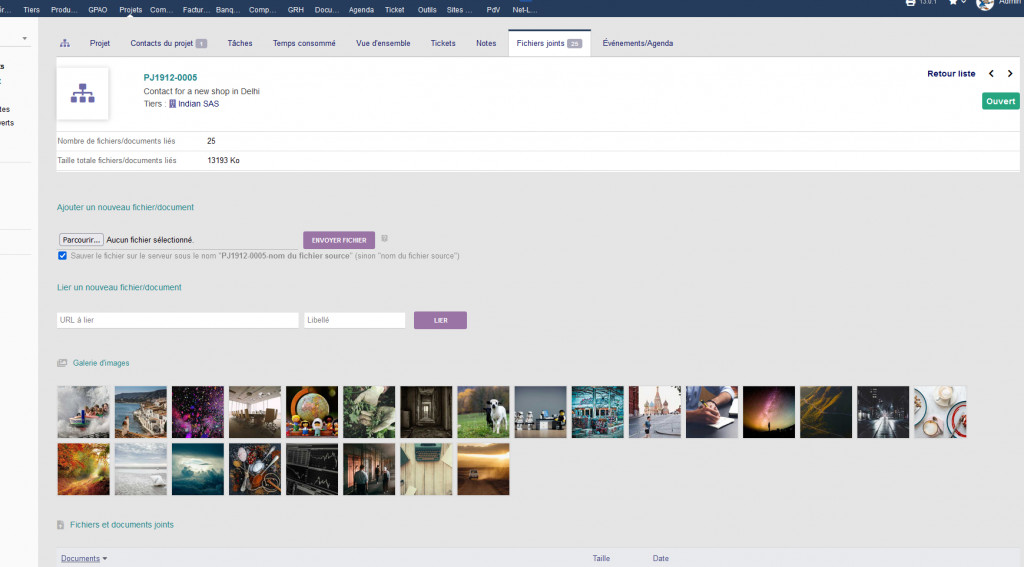Open the dark corridor thumbnail
1024x567 pixels.
pyautogui.click(x=426, y=412)
